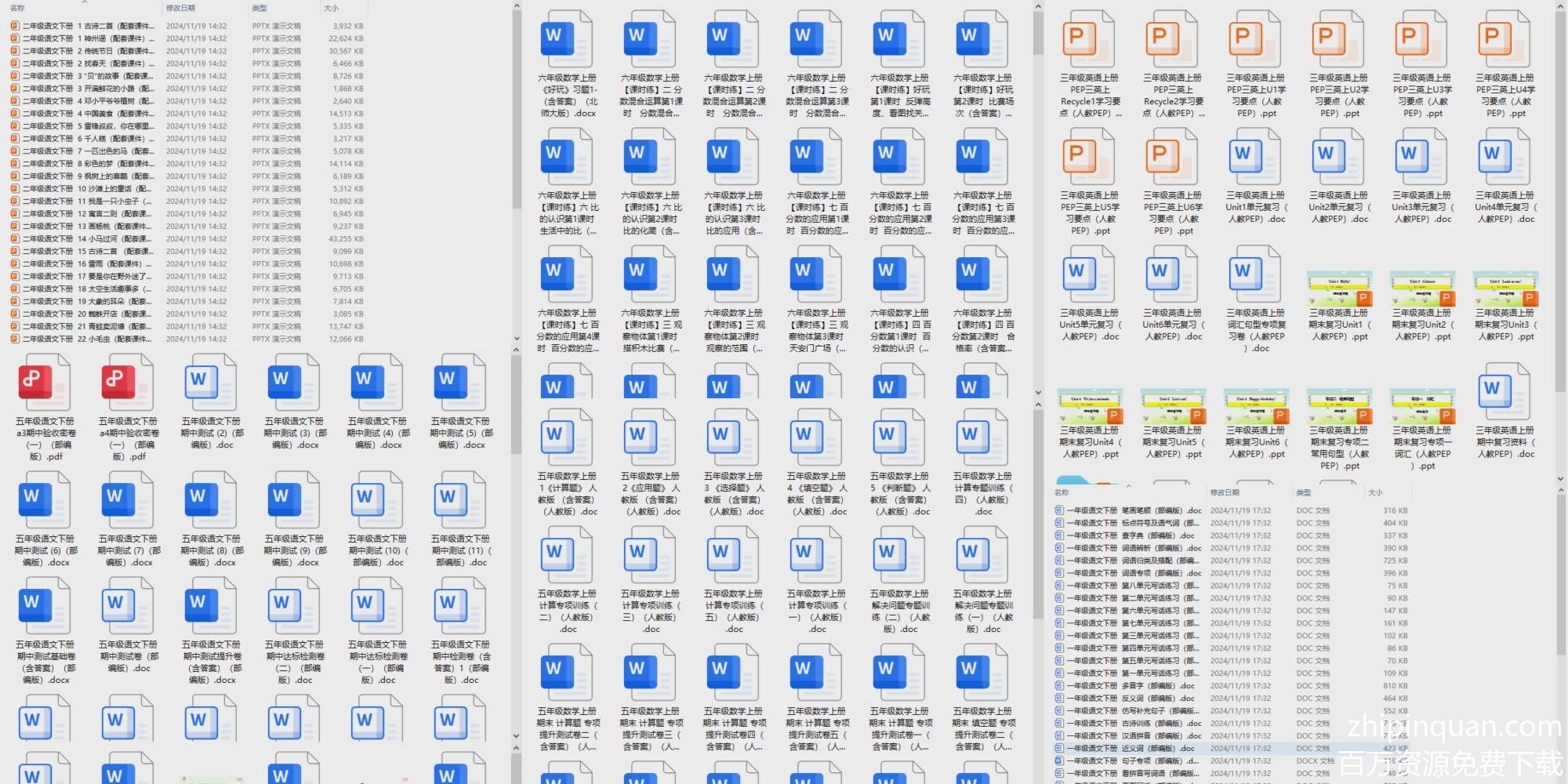Open 三年级英语上册 期末复习Unit1 ppt thumbnail
This screenshot has width=1568, height=784.
coord(1339,289)
